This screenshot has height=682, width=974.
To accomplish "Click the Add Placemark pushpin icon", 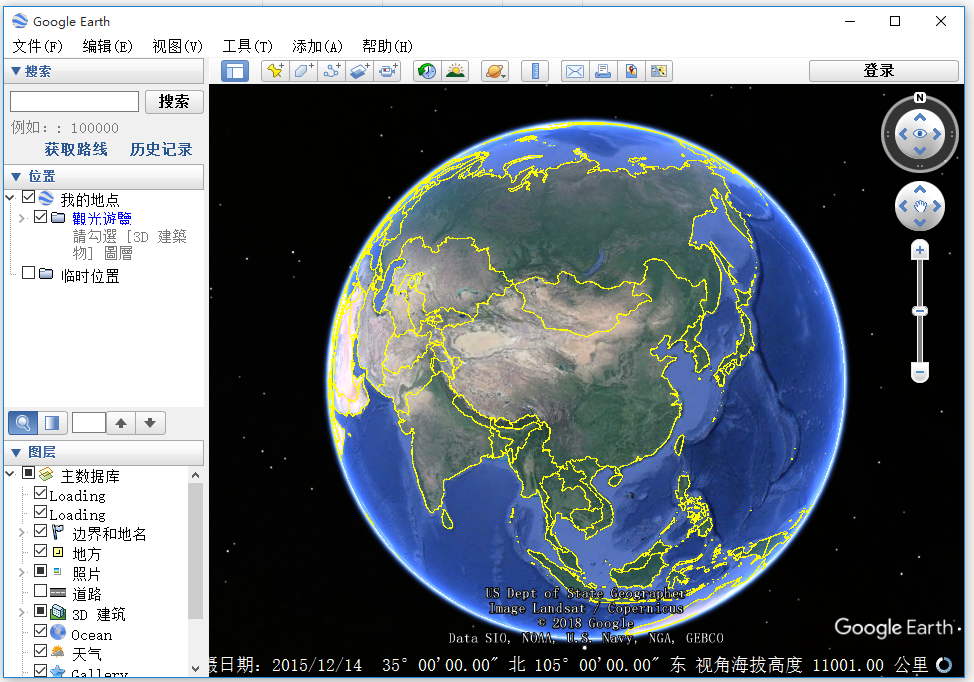I will [275, 71].
